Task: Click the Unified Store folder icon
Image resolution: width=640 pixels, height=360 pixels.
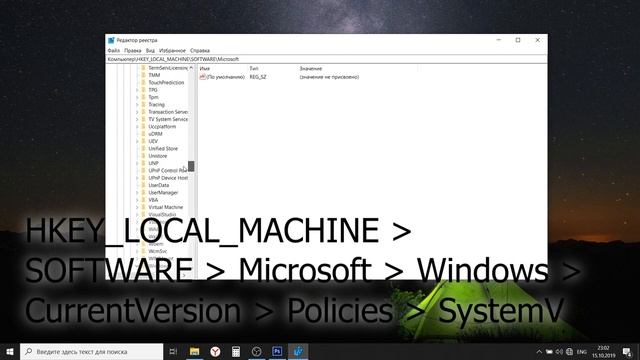Action: (143, 149)
